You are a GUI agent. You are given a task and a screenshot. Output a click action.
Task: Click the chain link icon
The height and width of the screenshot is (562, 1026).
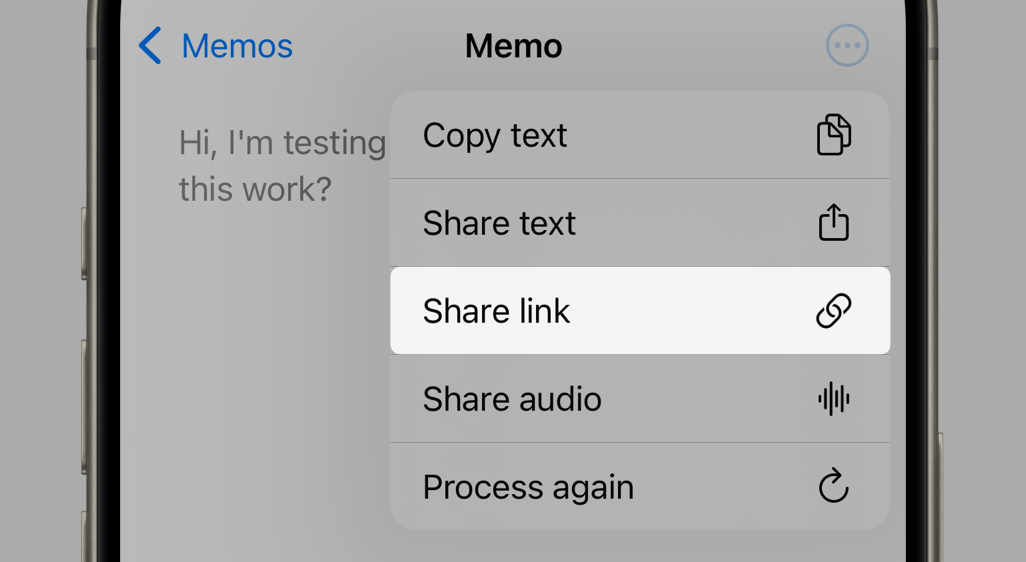833,311
